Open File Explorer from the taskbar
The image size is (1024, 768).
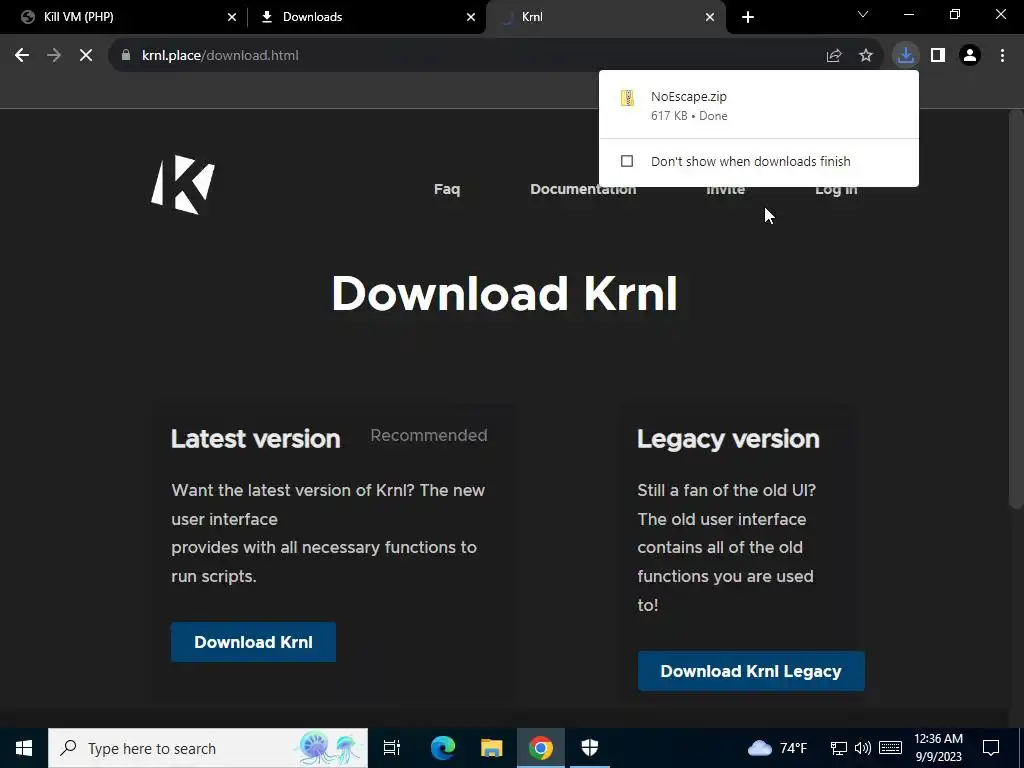492,748
